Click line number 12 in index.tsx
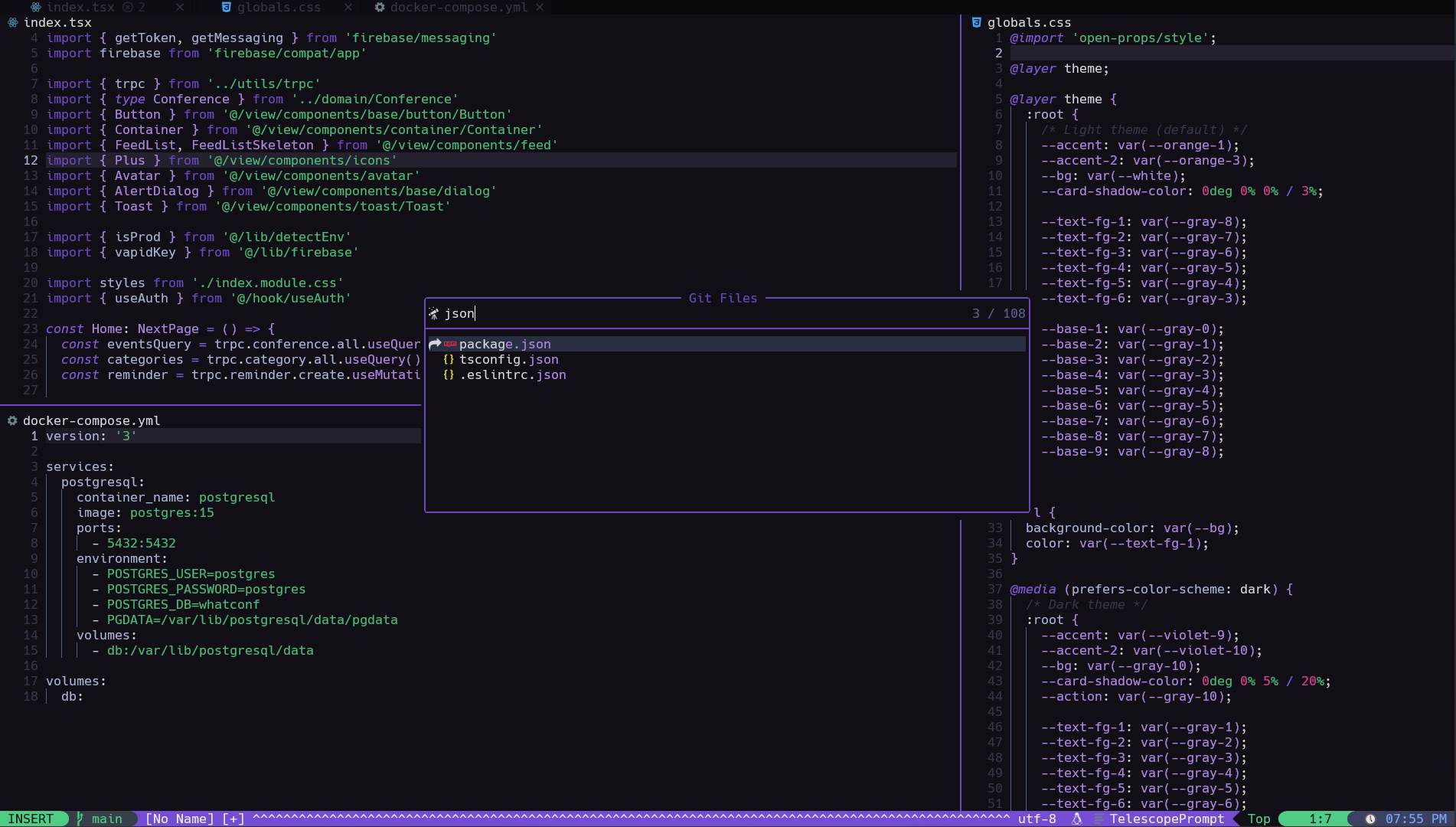1456x827 pixels. point(30,160)
